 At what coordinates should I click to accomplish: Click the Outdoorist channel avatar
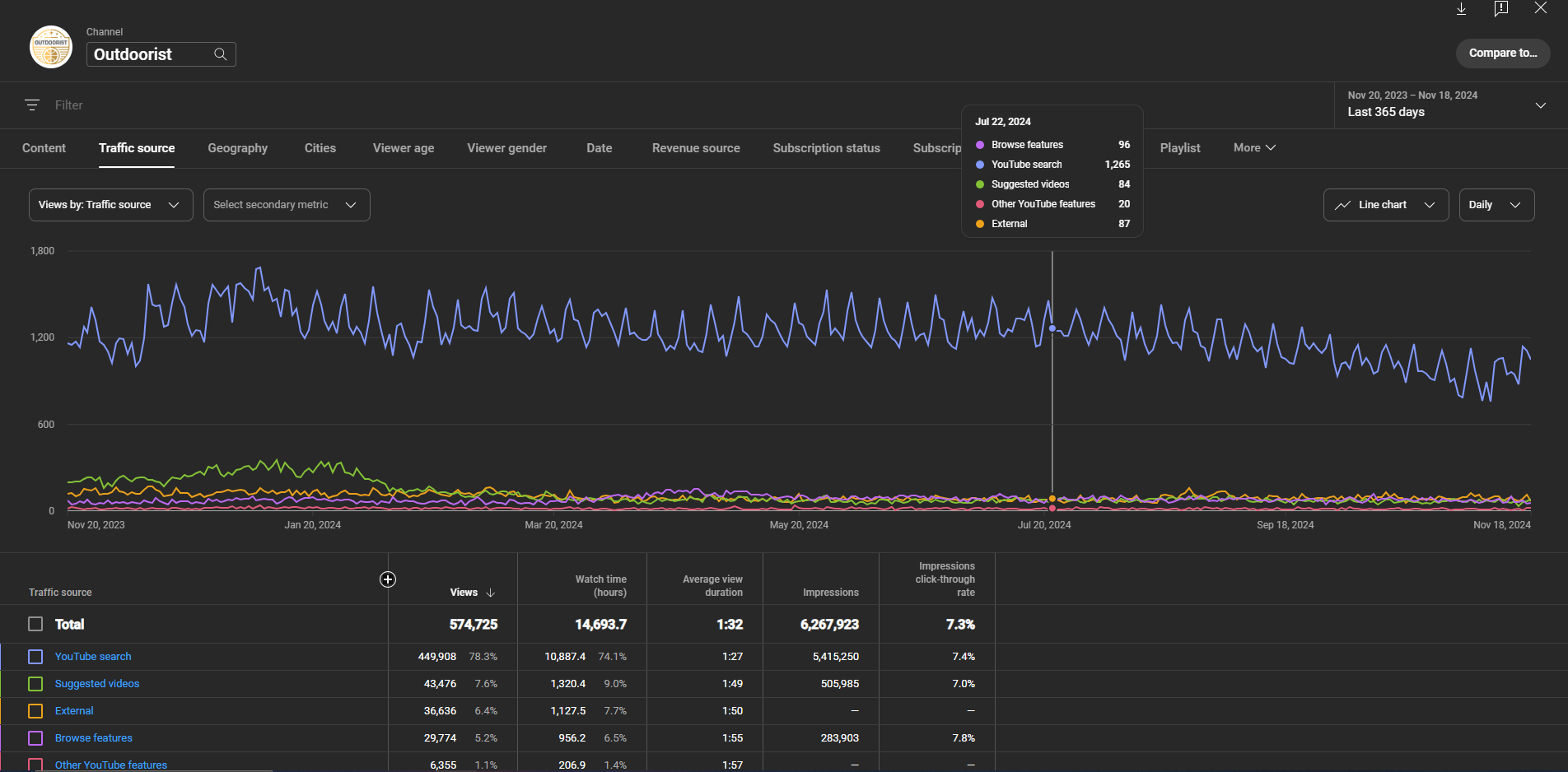[x=51, y=47]
